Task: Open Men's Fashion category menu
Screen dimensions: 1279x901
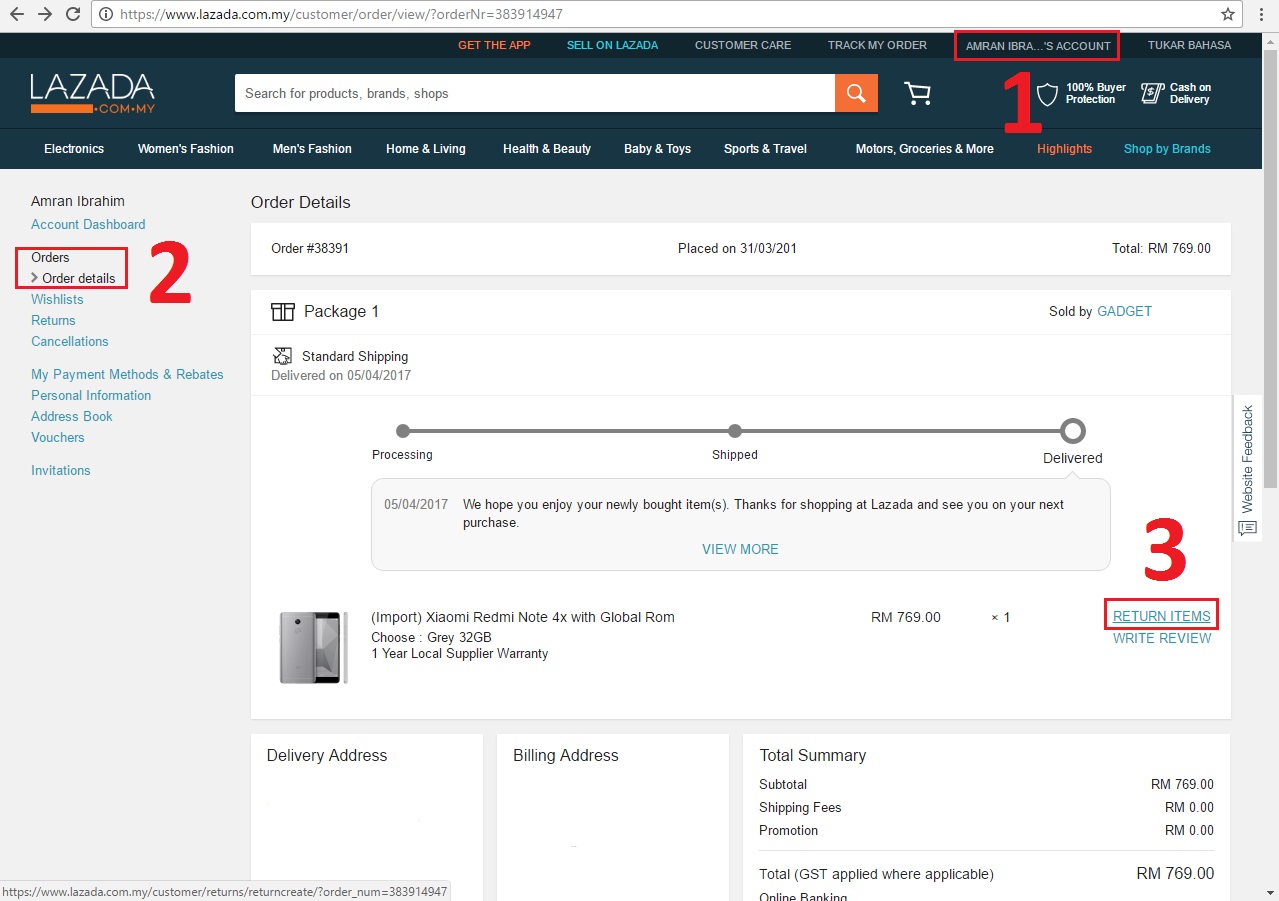Action: pos(312,149)
